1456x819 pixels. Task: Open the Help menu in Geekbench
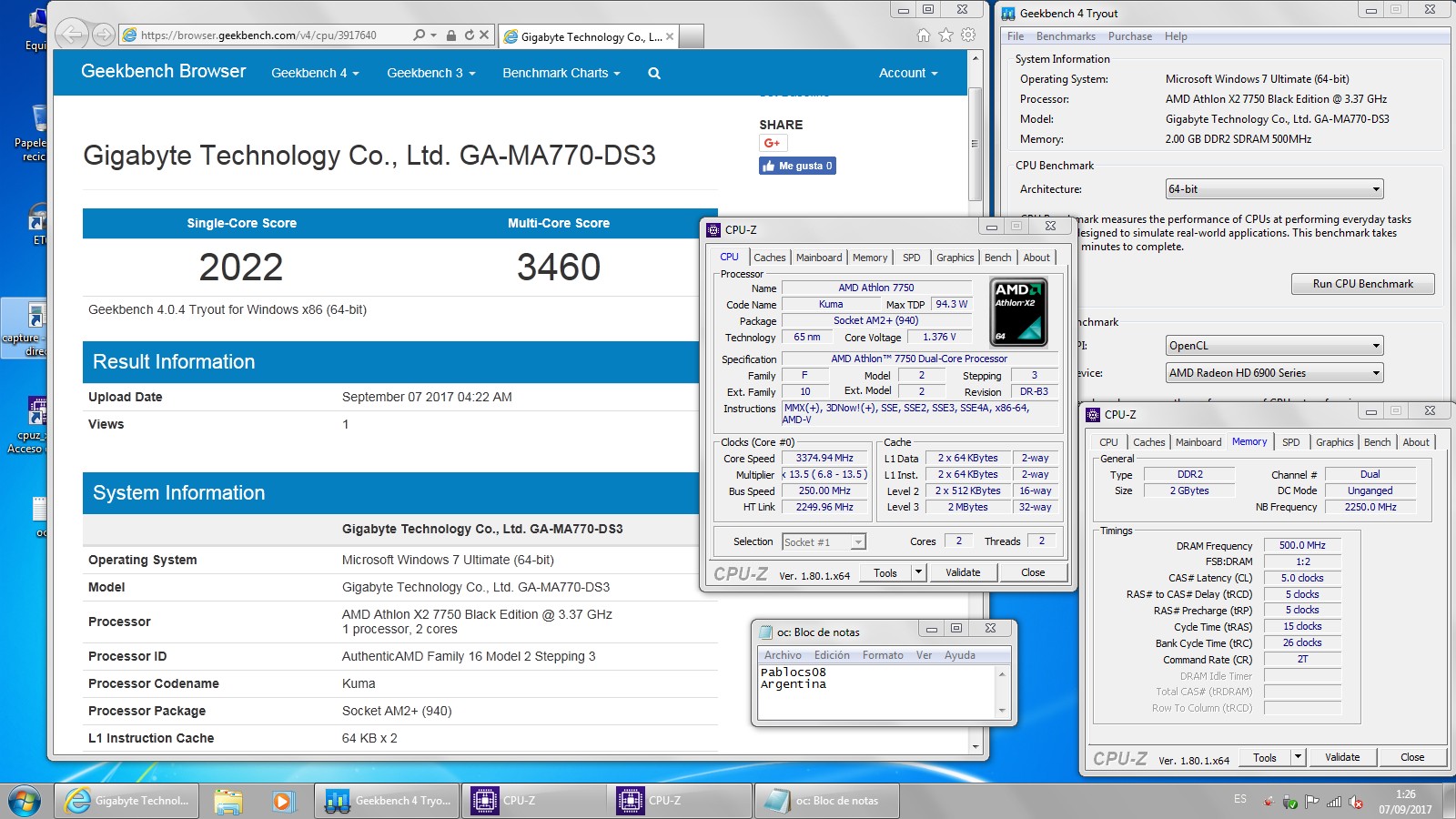1176,36
